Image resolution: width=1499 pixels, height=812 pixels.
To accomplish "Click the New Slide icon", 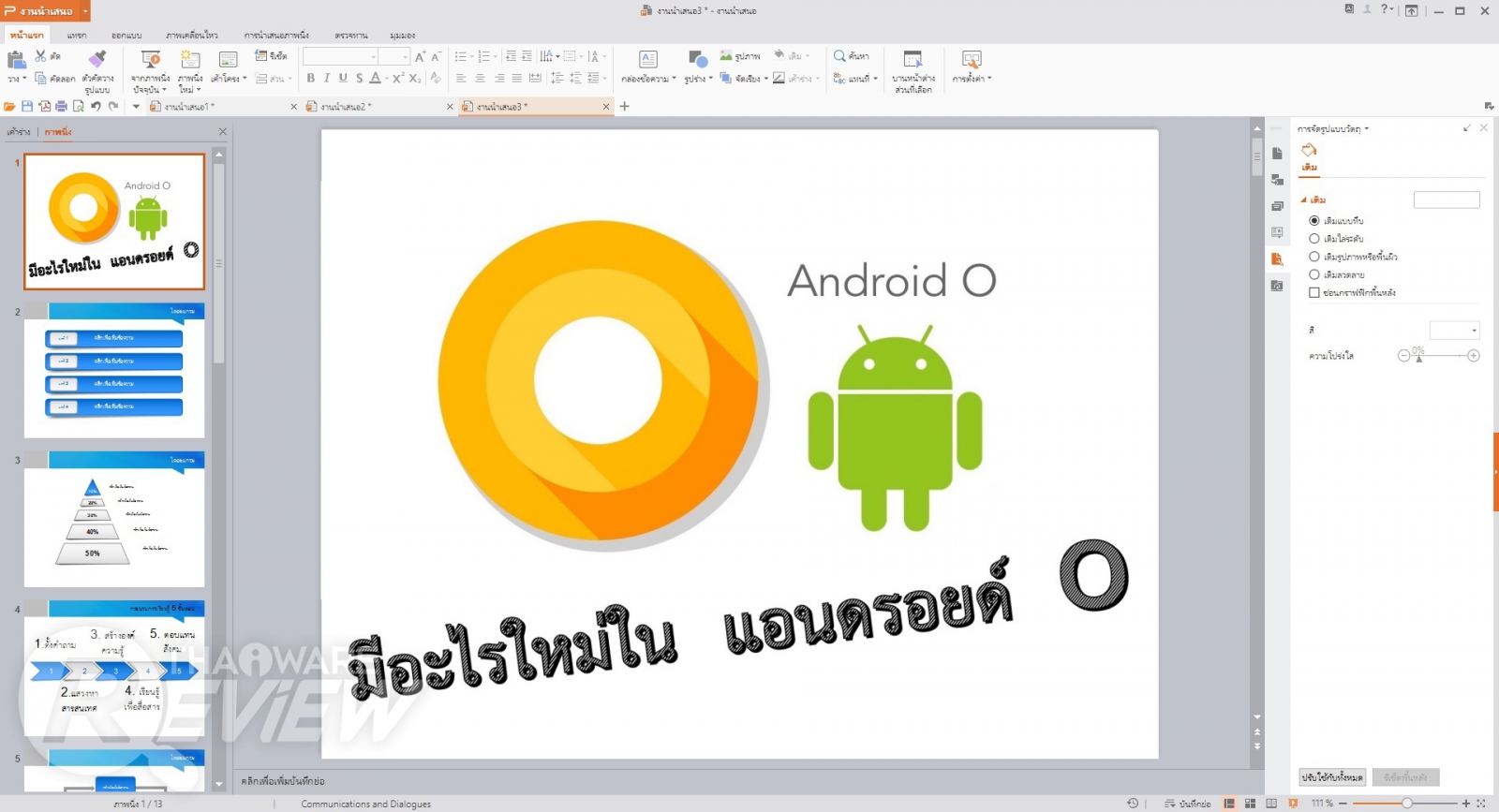I will pyautogui.click(x=190, y=60).
